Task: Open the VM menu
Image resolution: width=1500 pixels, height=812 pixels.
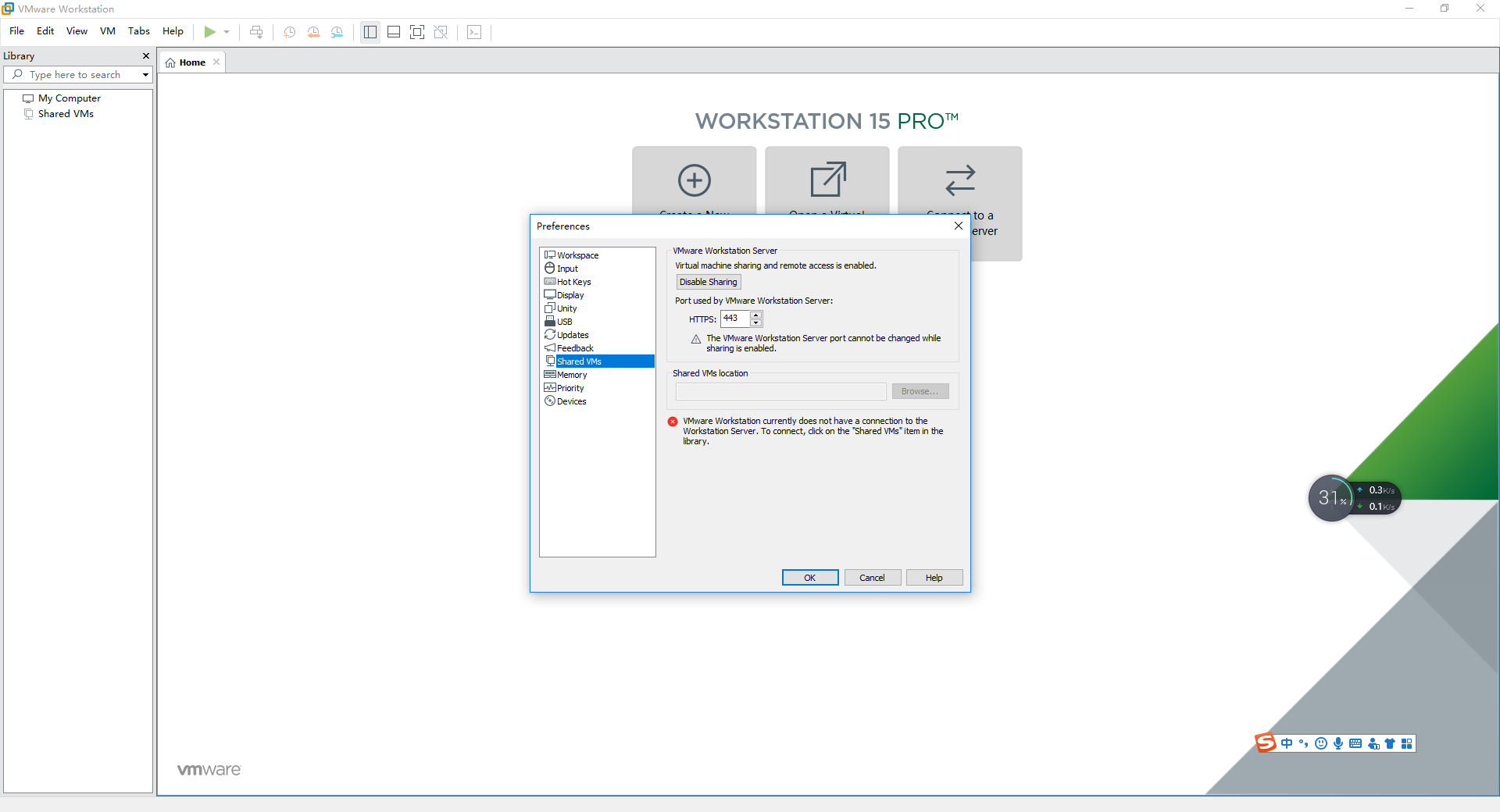Action: (x=108, y=31)
